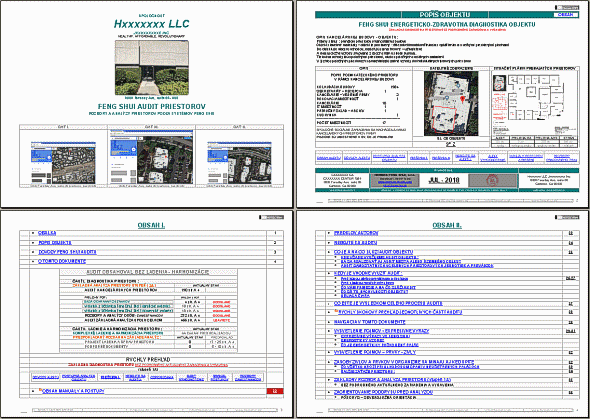The width and height of the screenshot is (590, 419).
Task: Click the 'POPIS OBJEKTU' banner title
Action: point(445,15)
